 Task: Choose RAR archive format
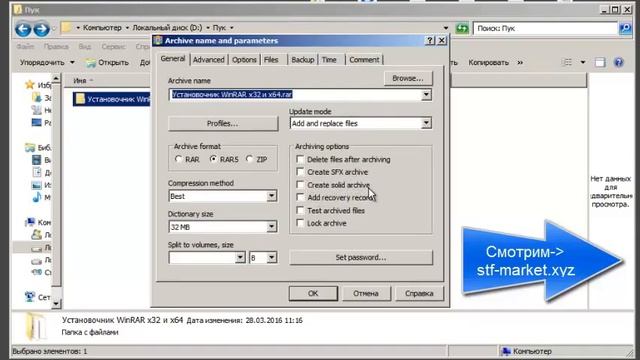click(178, 159)
